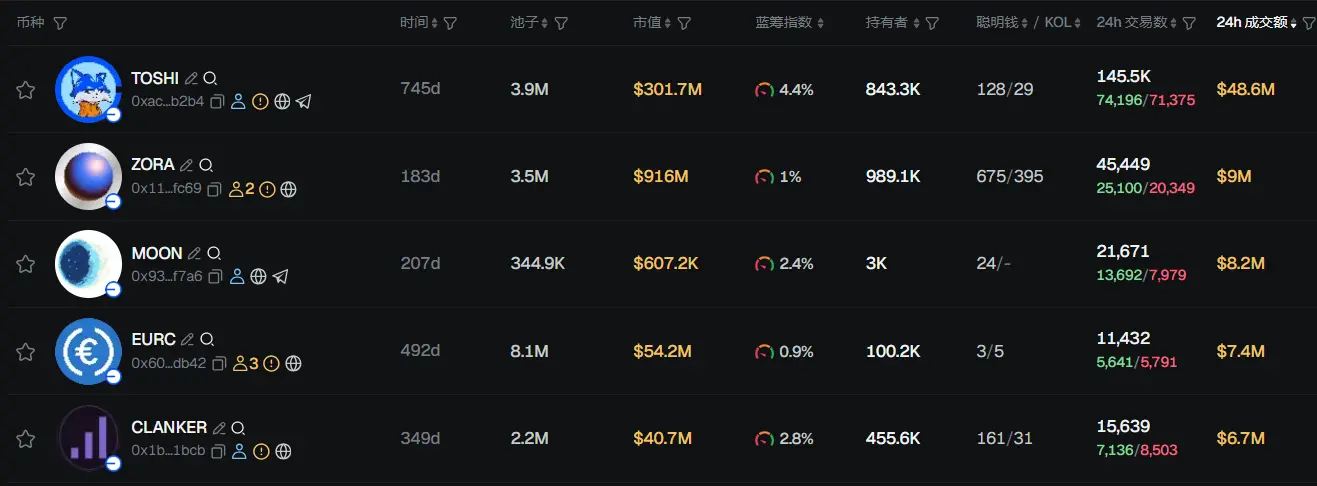Image resolution: width=1317 pixels, height=486 pixels.
Task: Open the MOON website globe icon
Action: tap(259, 276)
